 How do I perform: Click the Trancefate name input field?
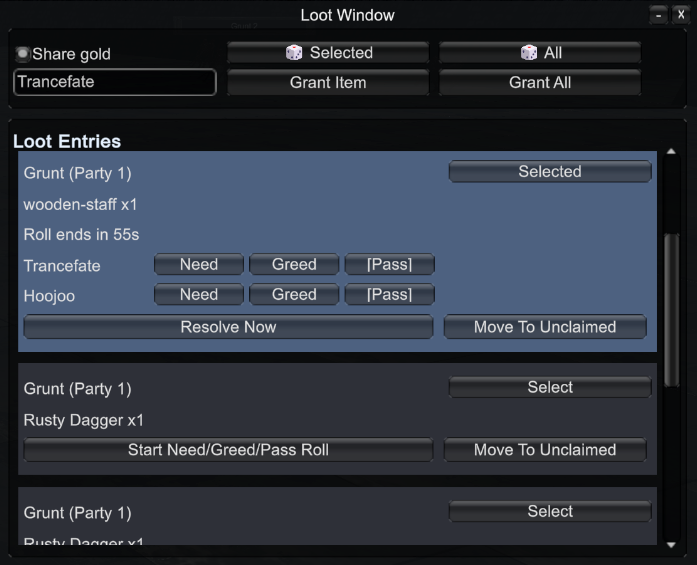115,82
